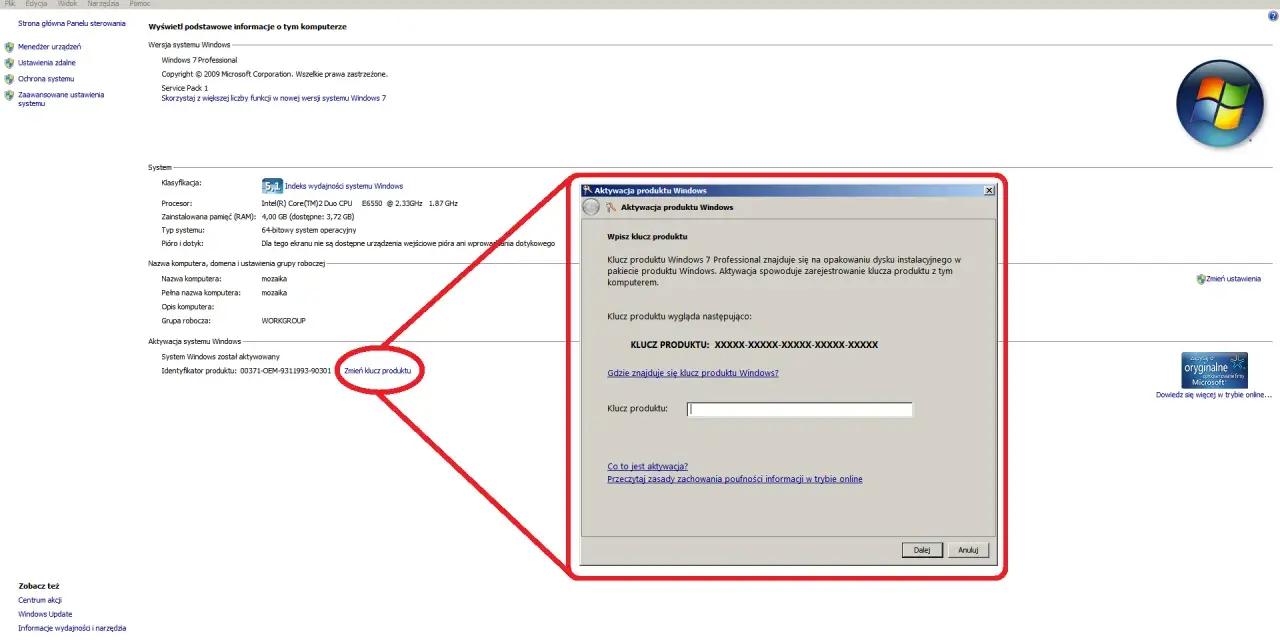Open Menedżer urządzeń link
This screenshot has height=640, width=1280.
coord(50,47)
